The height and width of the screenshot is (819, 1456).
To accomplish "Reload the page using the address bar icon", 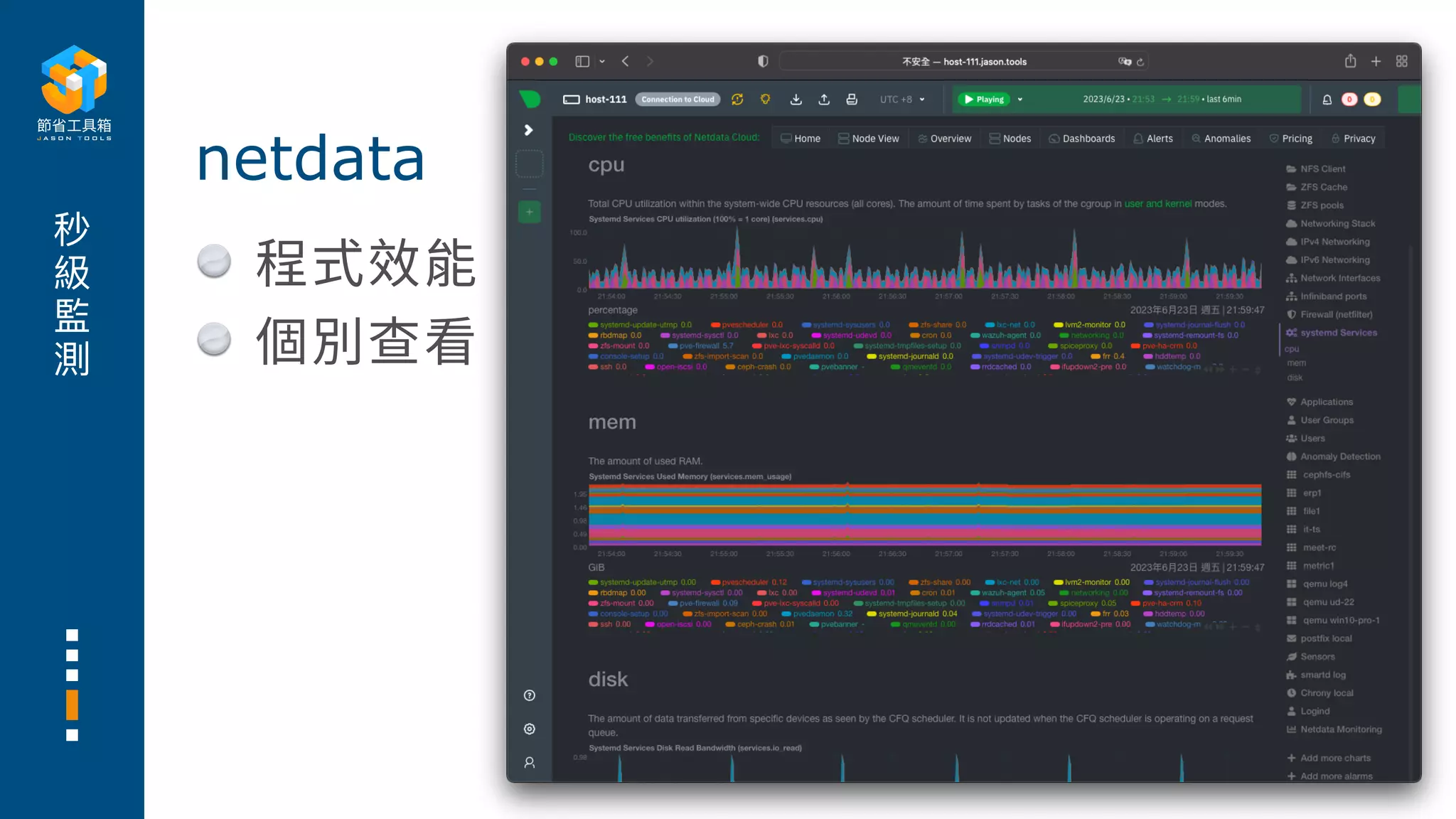I will 1140,62.
